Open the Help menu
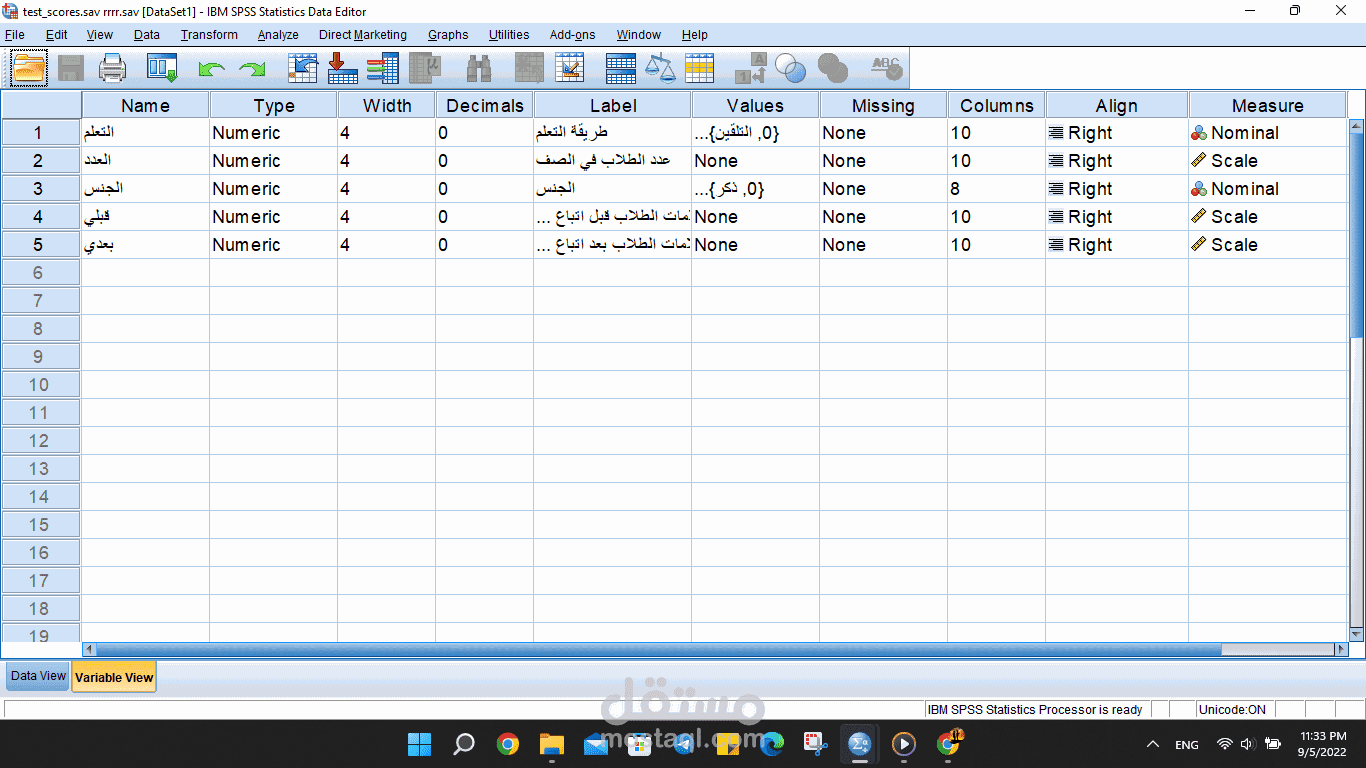 tap(694, 34)
